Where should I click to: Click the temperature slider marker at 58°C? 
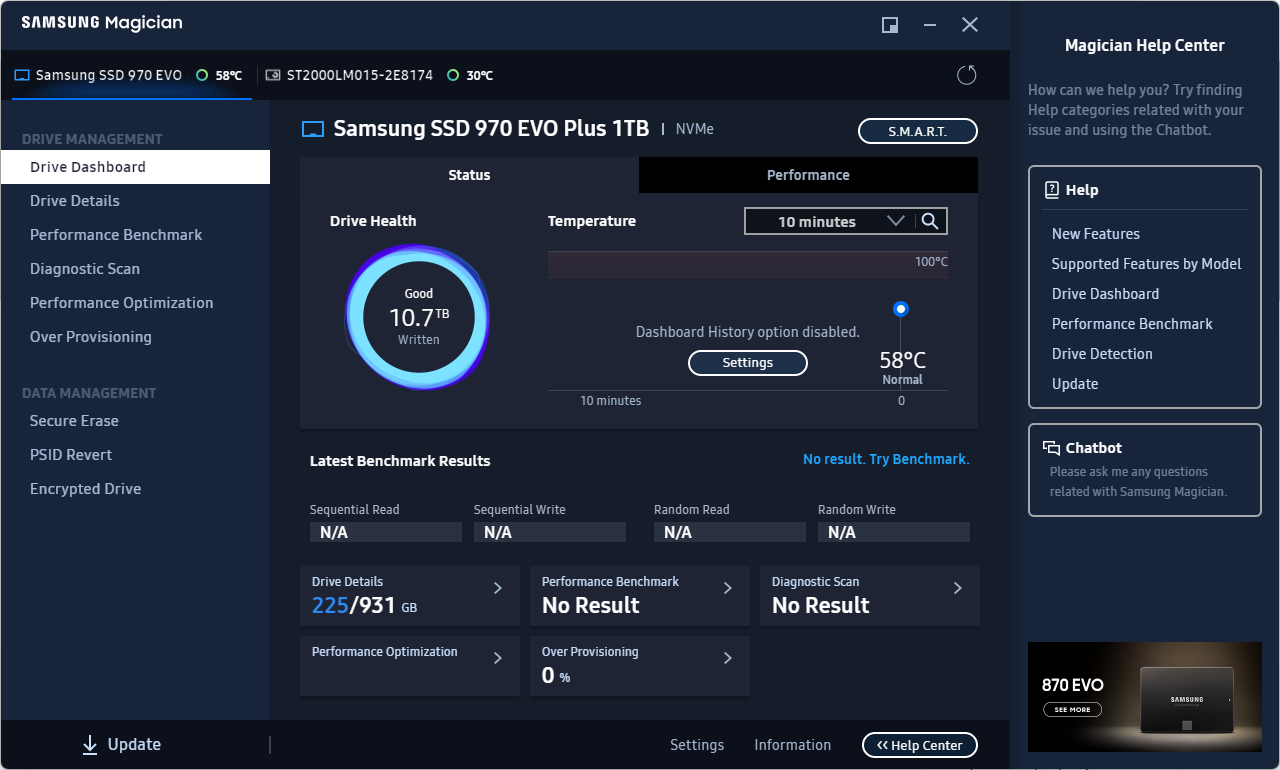click(901, 308)
